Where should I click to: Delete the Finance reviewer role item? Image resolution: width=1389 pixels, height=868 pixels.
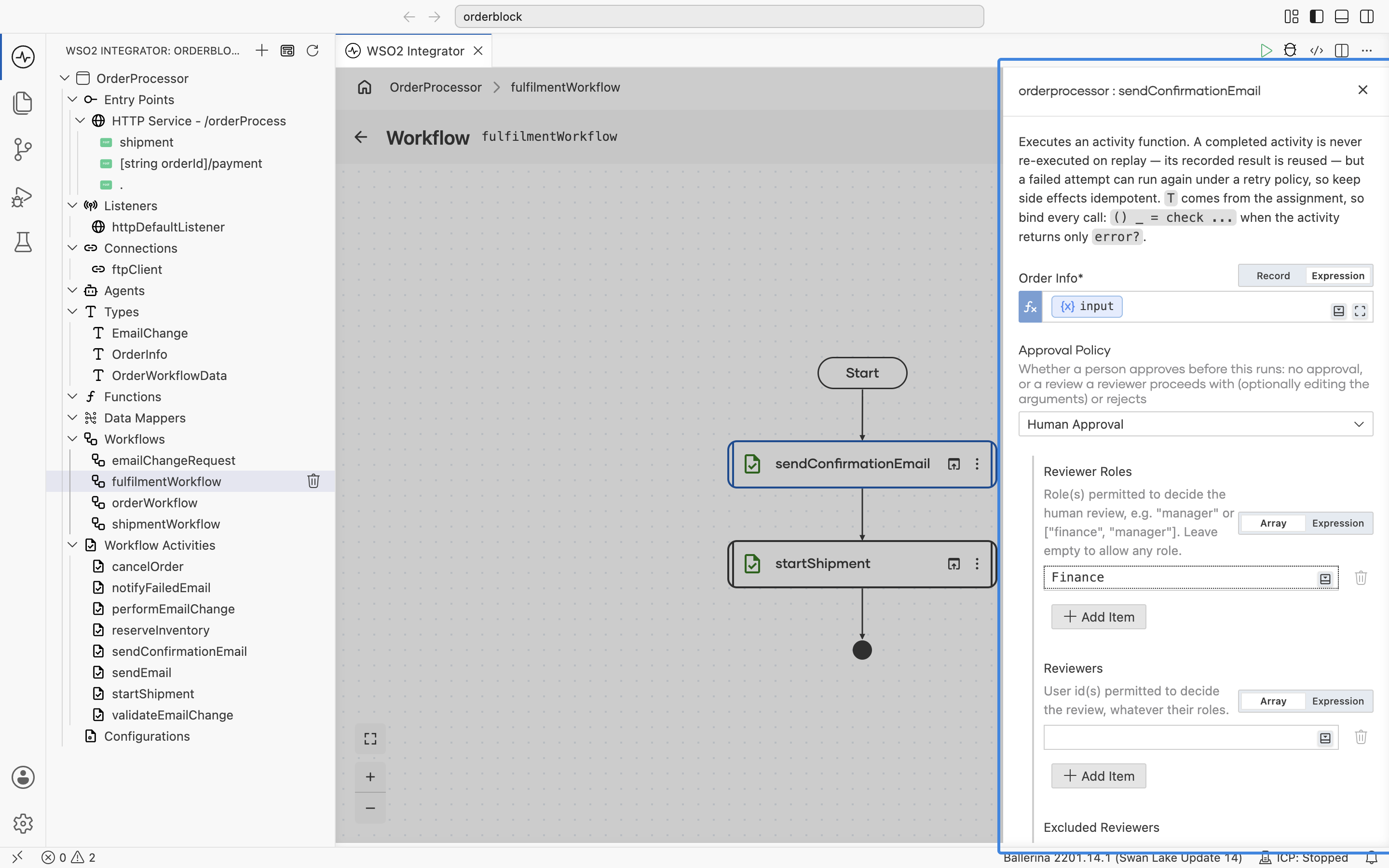point(1361,578)
